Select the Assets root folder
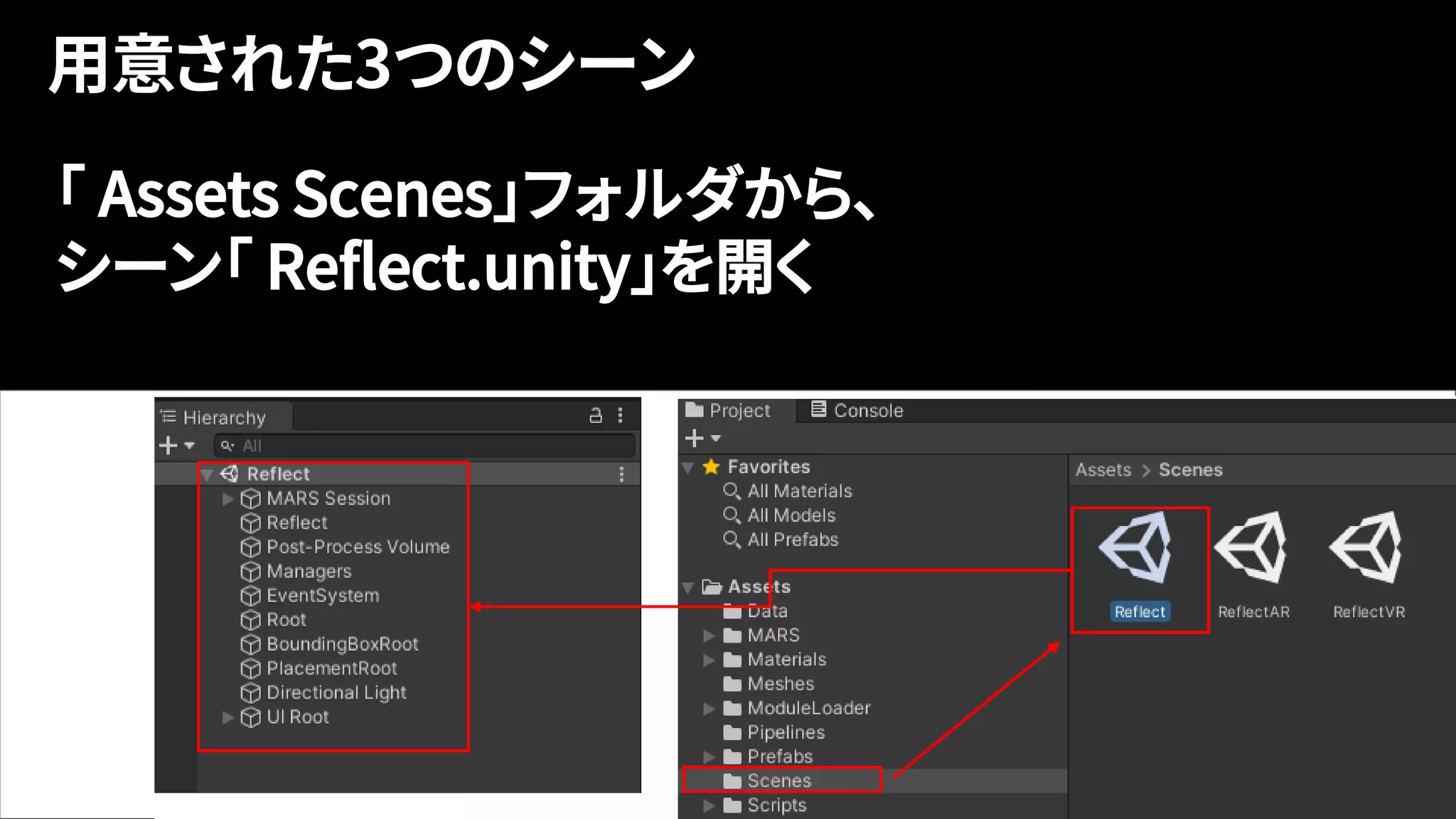The image size is (1456, 819). coord(759,587)
